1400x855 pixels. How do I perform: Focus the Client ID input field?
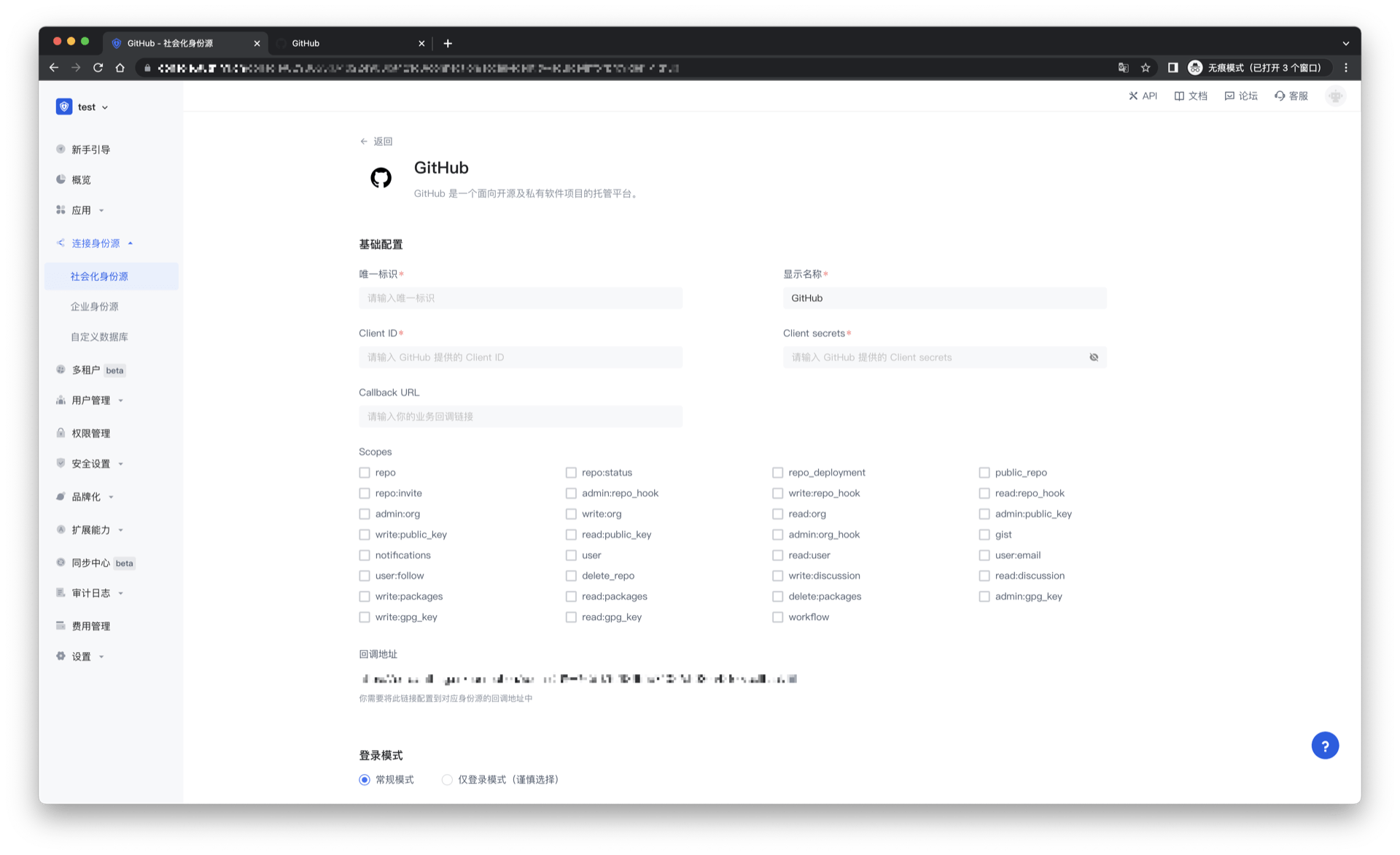(520, 357)
